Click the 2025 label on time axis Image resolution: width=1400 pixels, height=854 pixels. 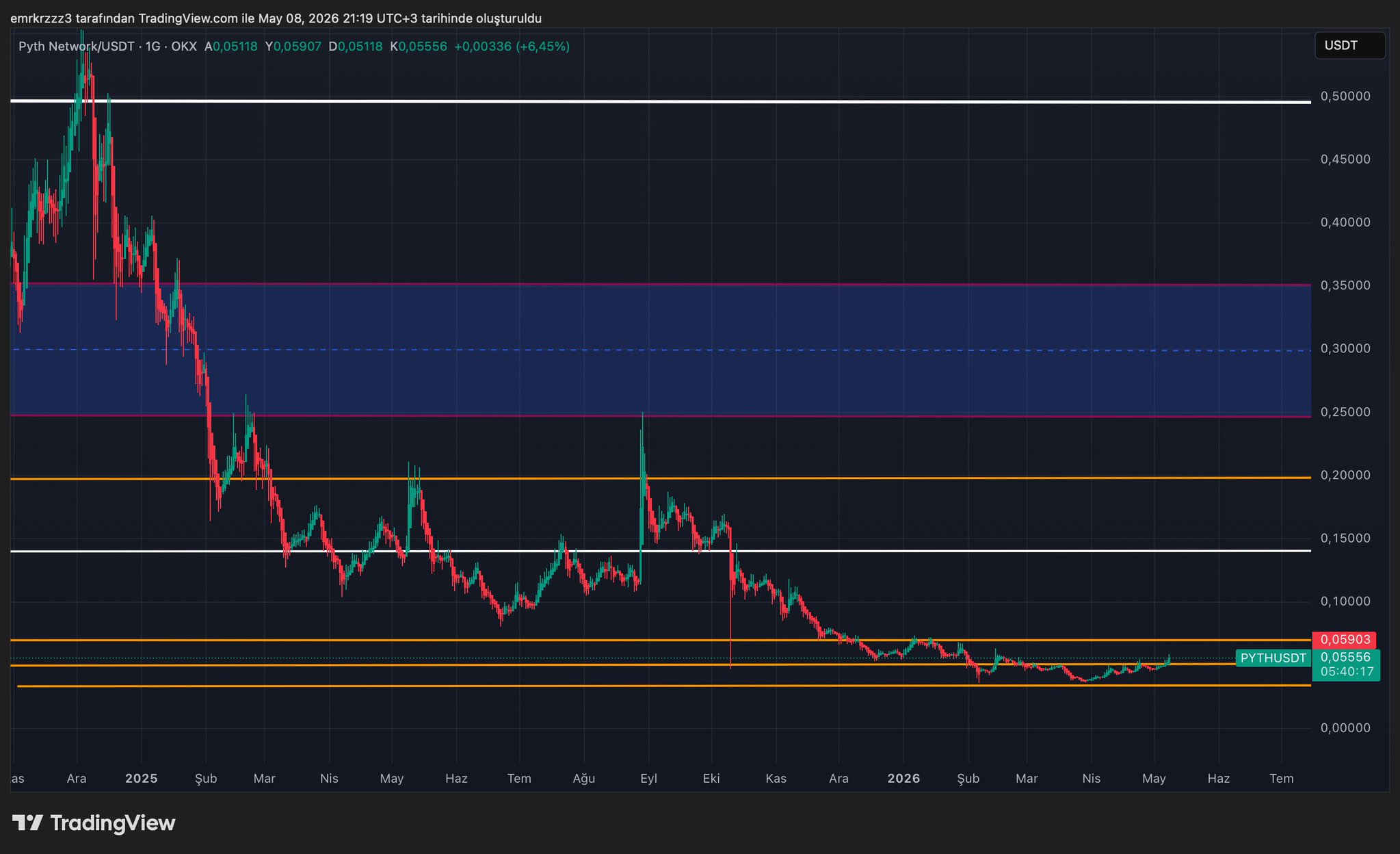pos(142,779)
